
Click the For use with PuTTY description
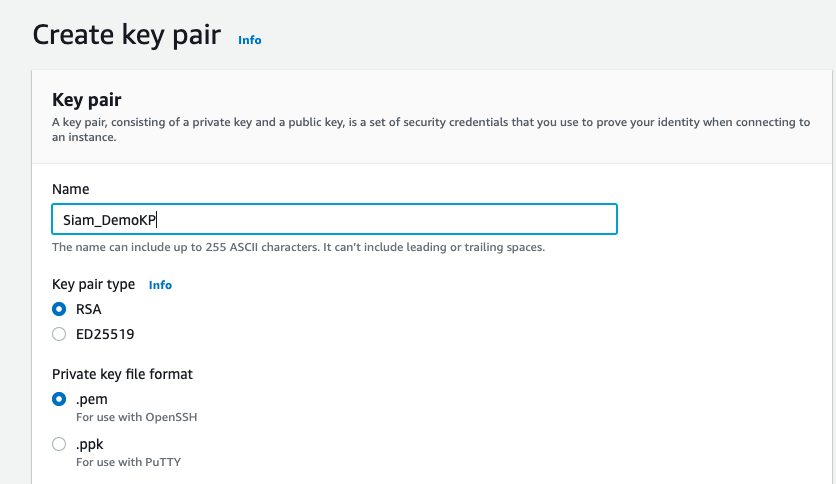tap(128, 462)
